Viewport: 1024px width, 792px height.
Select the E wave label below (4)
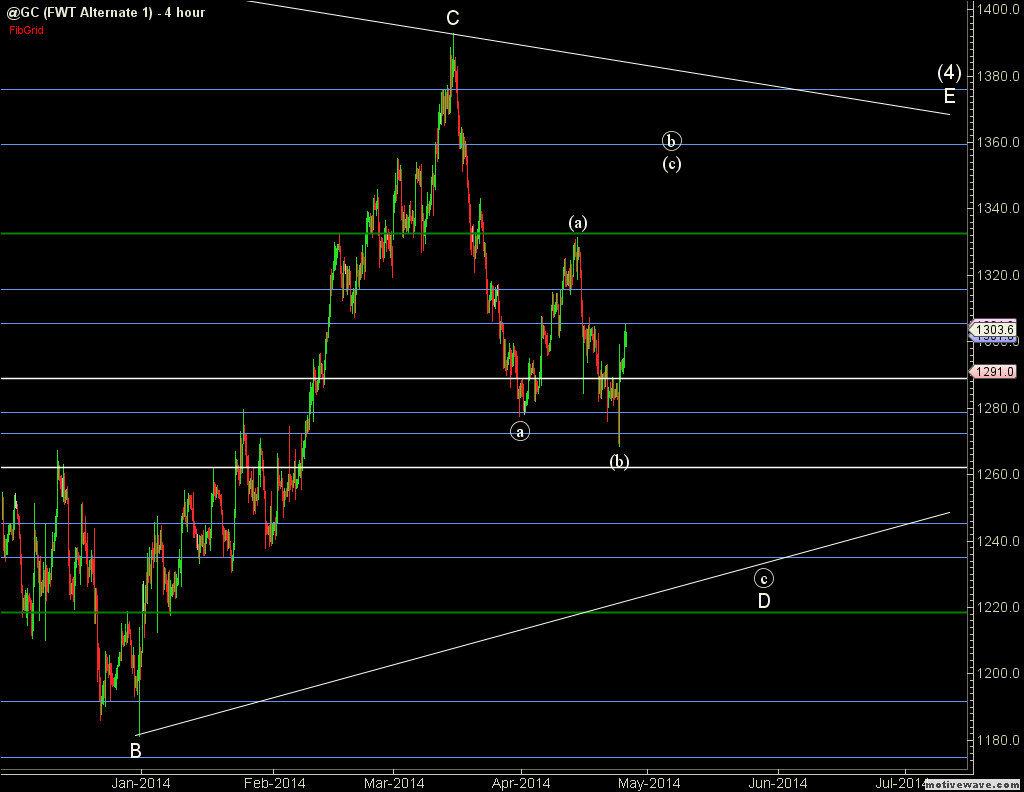[x=949, y=97]
